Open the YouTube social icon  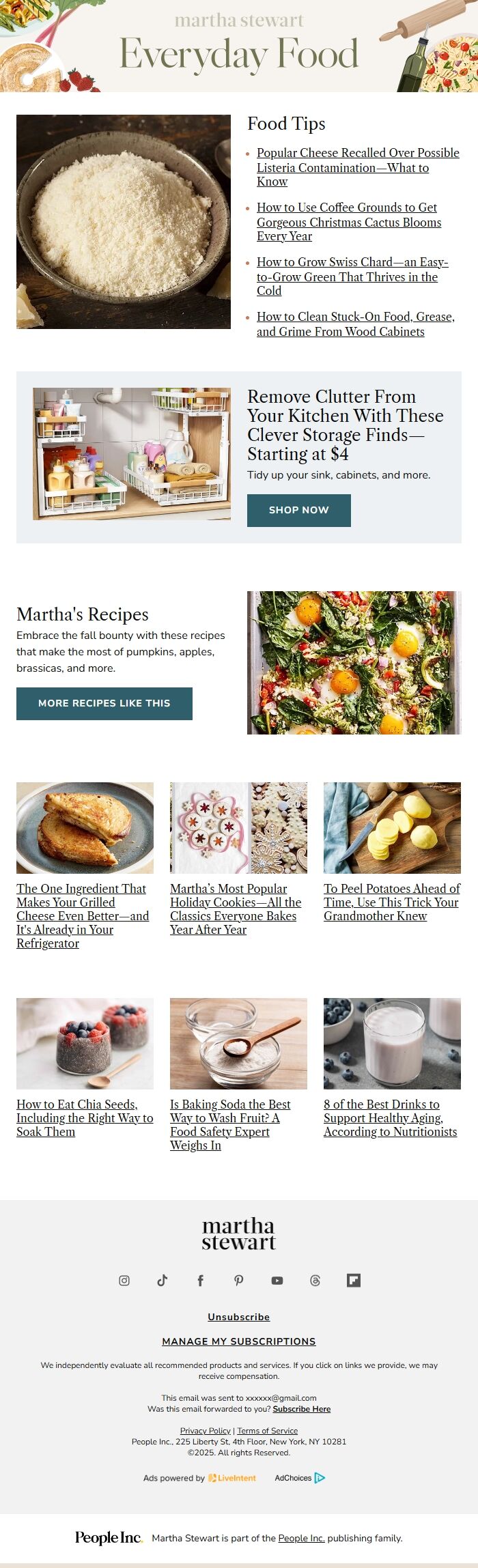point(277,1281)
